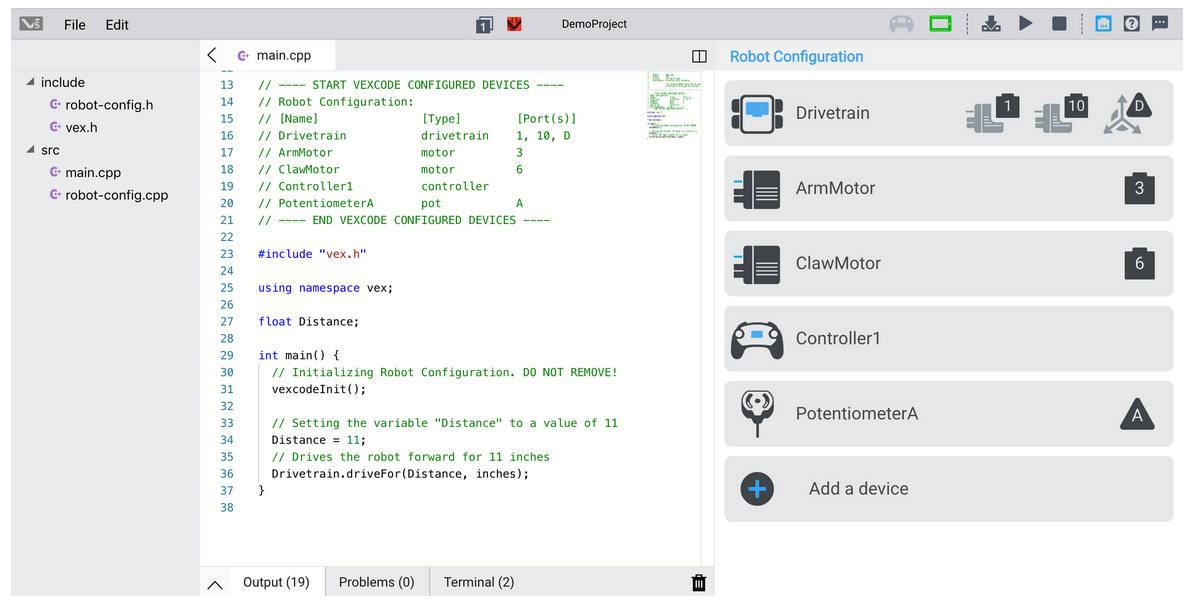Screen dimensions: 1191x607
Task: Click the code minimap preview
Action: click(676, 104)
